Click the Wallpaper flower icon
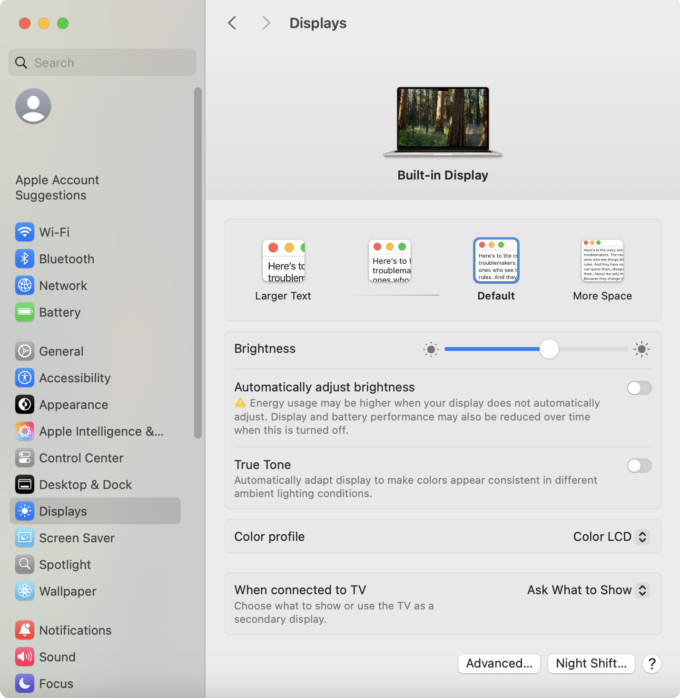The image size is (680, 698). tap(24, 591)
